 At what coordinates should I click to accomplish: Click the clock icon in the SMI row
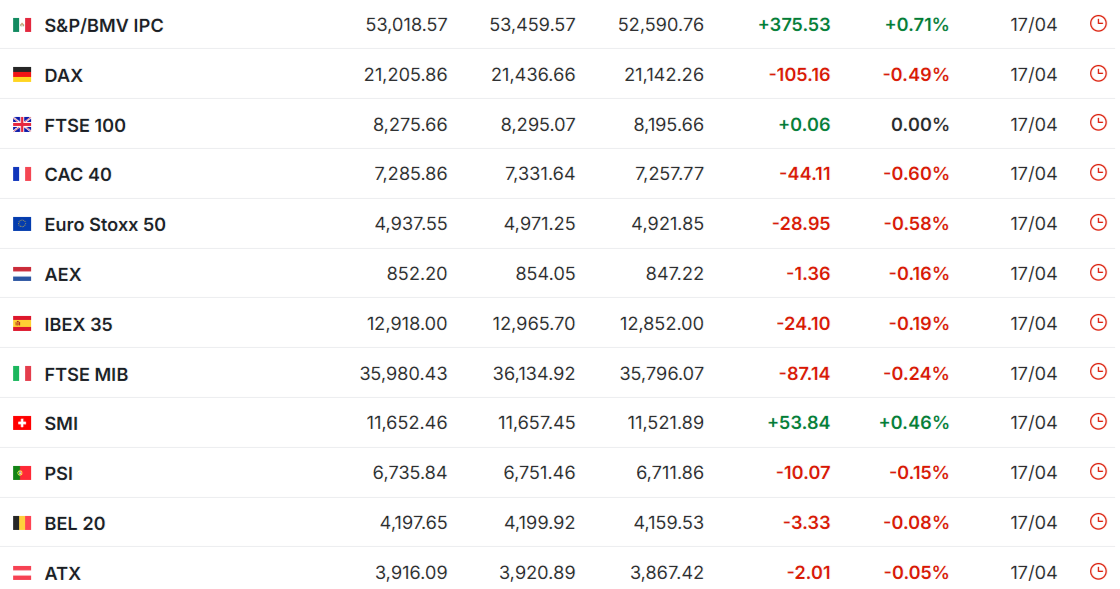pos(1098,422)
